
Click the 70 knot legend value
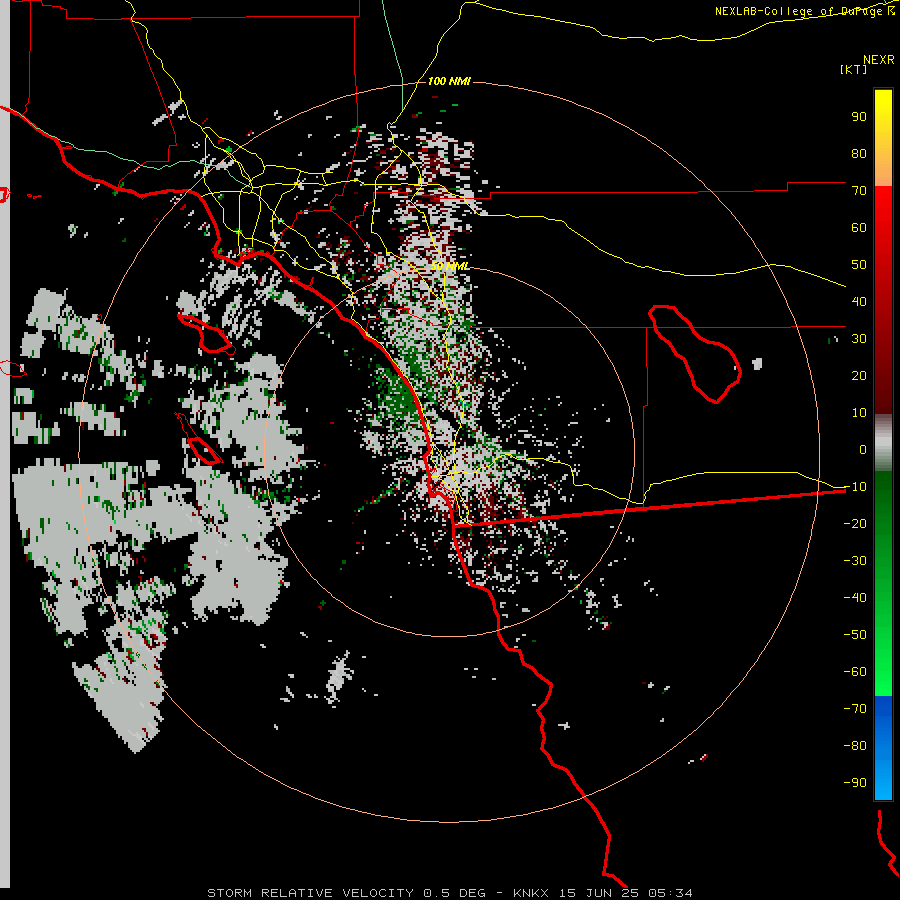(859, 191)
